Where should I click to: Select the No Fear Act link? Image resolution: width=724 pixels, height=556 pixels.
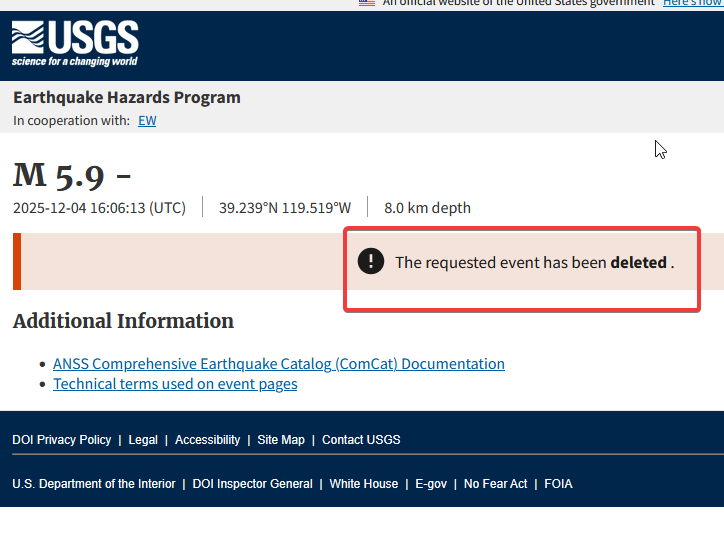point(496,484)
